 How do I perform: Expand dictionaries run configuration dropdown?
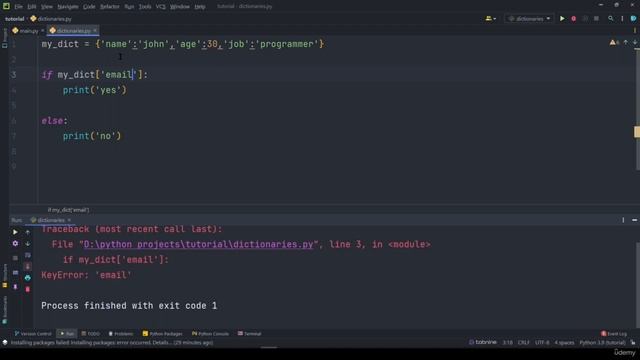pyautogui.click(x=548, y=18)
